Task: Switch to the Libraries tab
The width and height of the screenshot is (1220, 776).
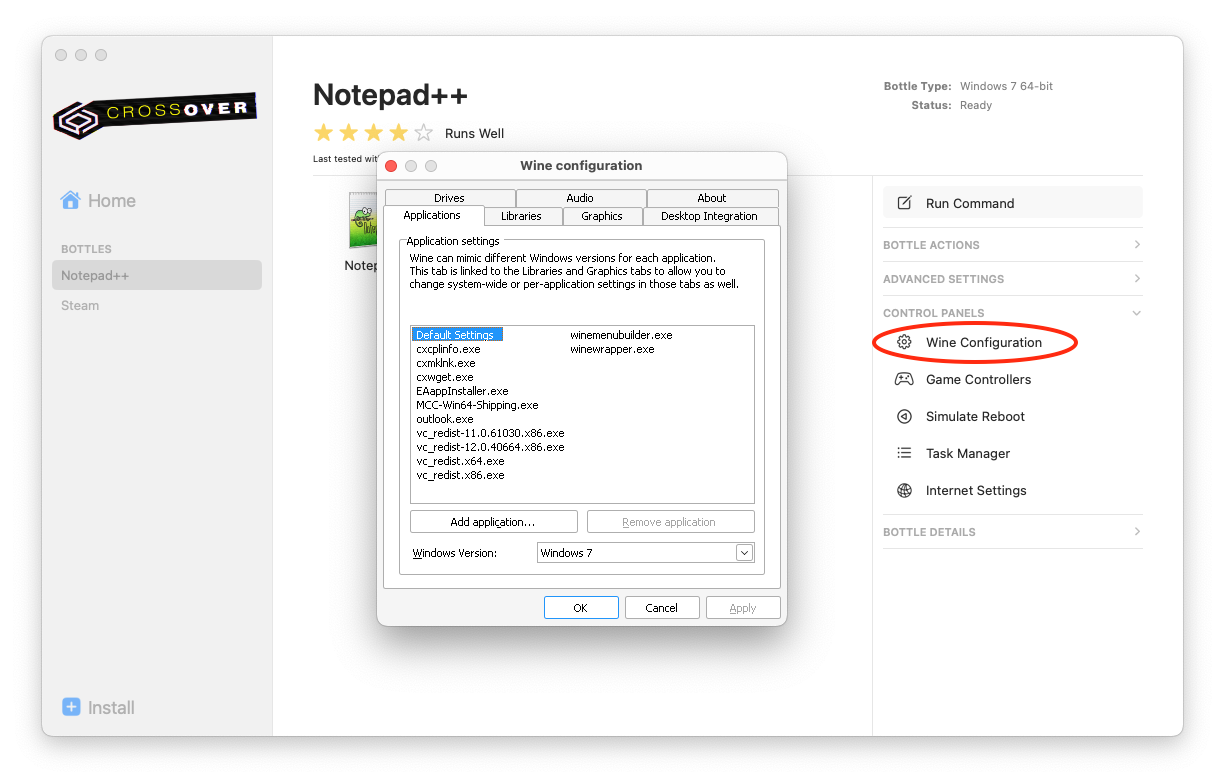Action: tap(521, 216)
